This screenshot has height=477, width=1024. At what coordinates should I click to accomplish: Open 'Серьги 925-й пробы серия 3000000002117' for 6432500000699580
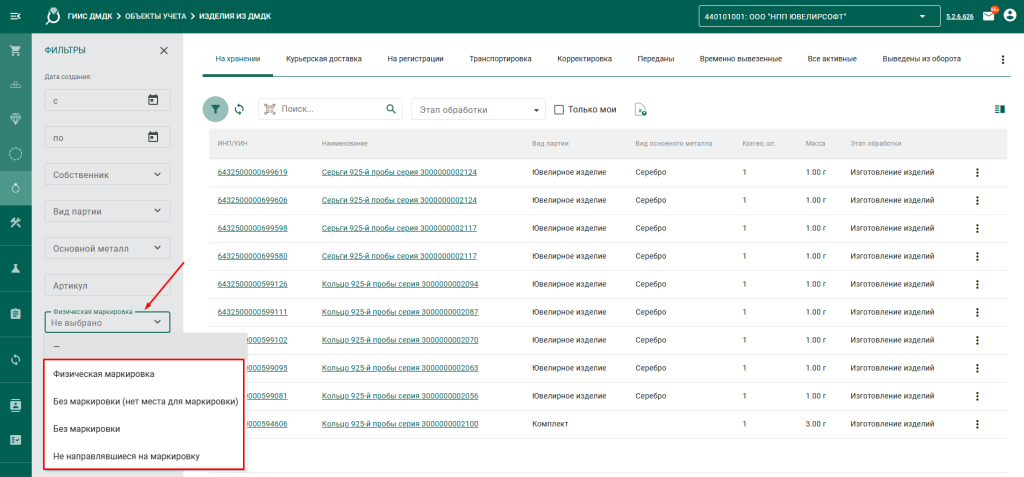(x=399, y=256)
